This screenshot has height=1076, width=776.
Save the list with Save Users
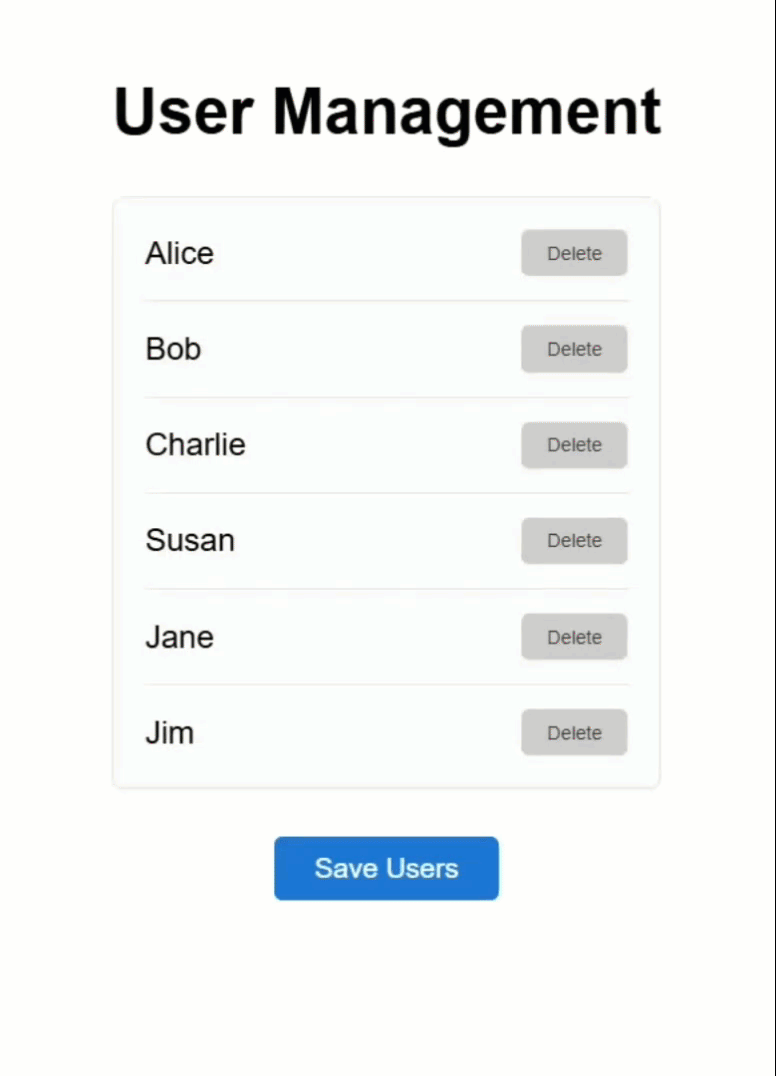(x=386, y=868)
